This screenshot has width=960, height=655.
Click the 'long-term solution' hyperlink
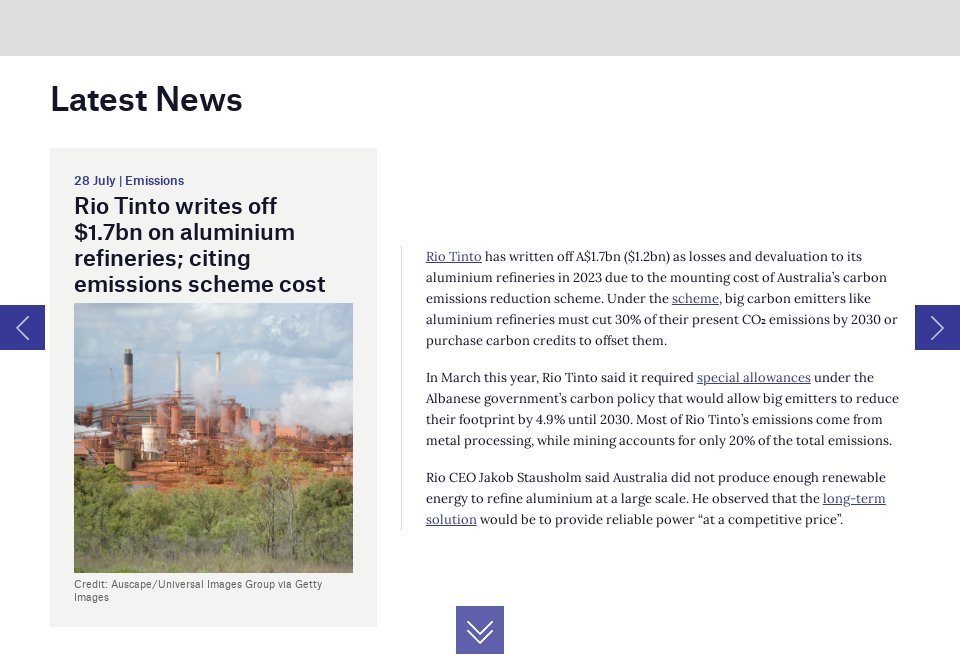point(853,499)
